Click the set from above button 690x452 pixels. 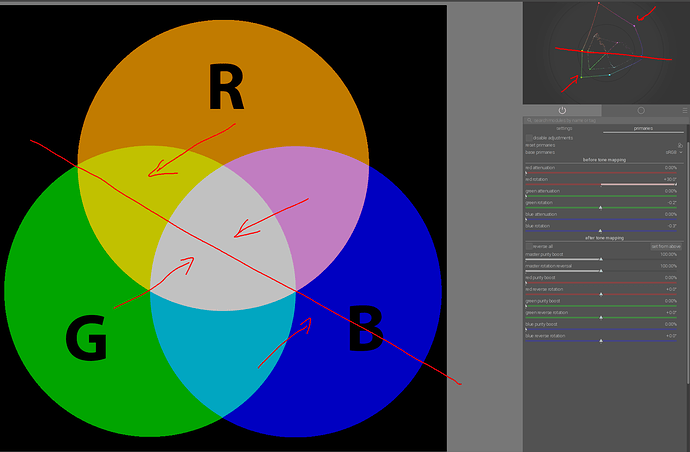click(666, 246)
